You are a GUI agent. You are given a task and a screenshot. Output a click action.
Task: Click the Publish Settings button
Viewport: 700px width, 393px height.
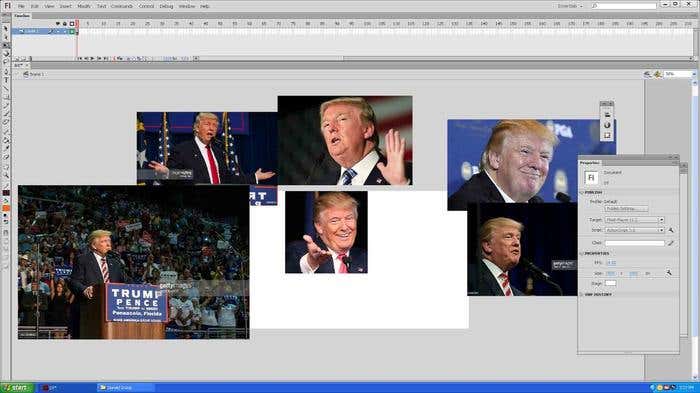[x=626, y=209]
